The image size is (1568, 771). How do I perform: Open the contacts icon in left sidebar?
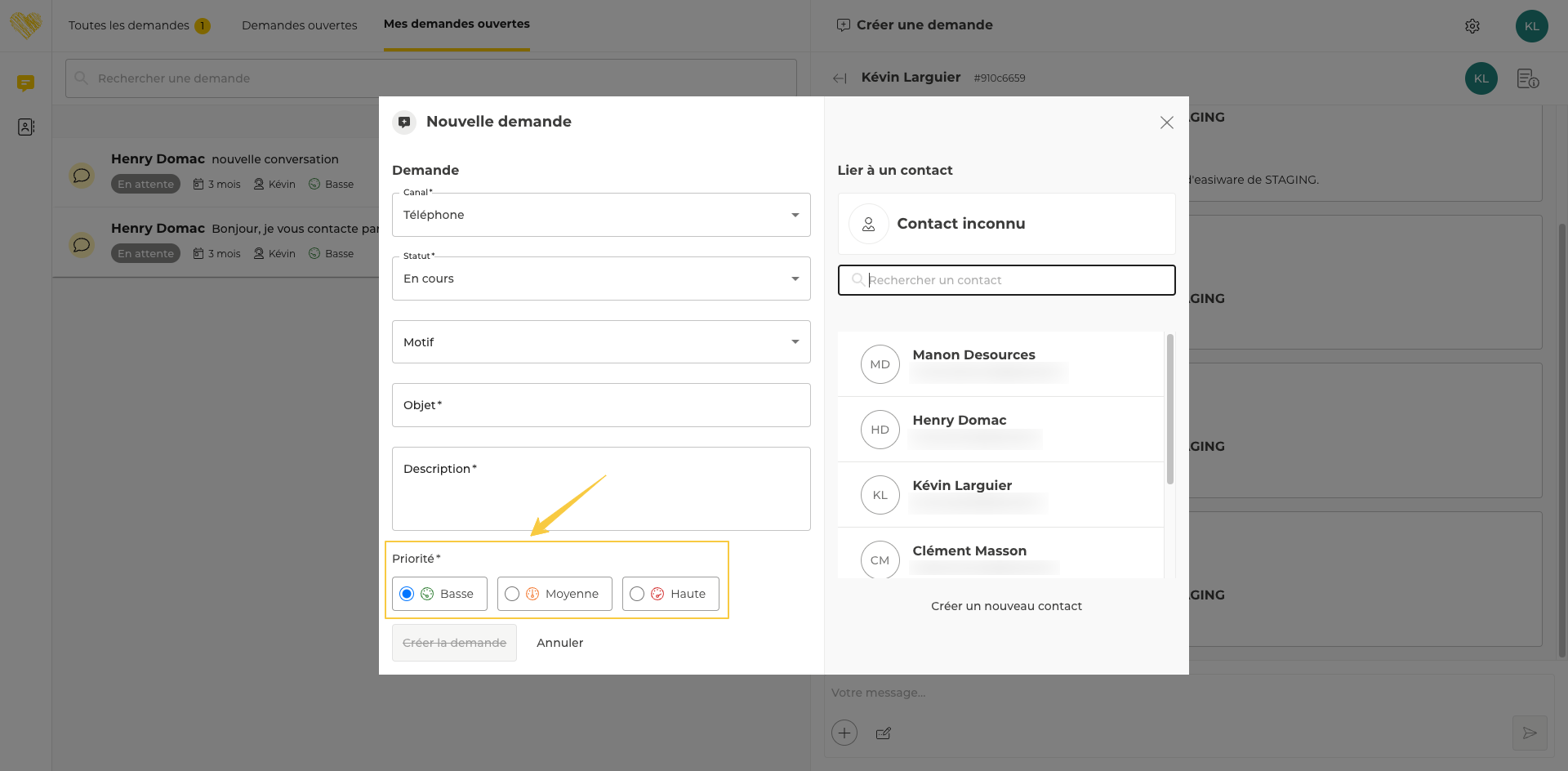point(25,127)
